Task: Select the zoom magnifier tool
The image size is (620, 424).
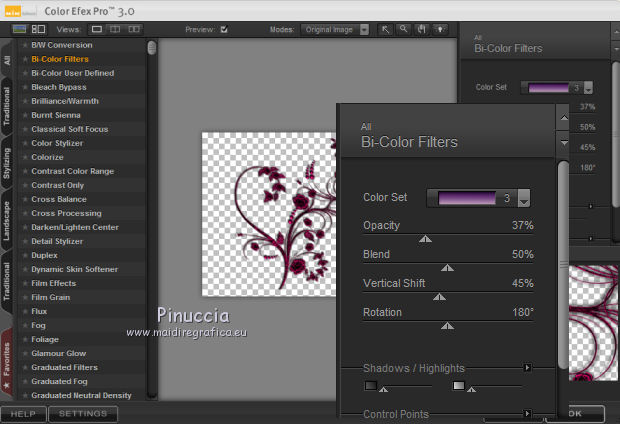Action: (x=404, y=29)
